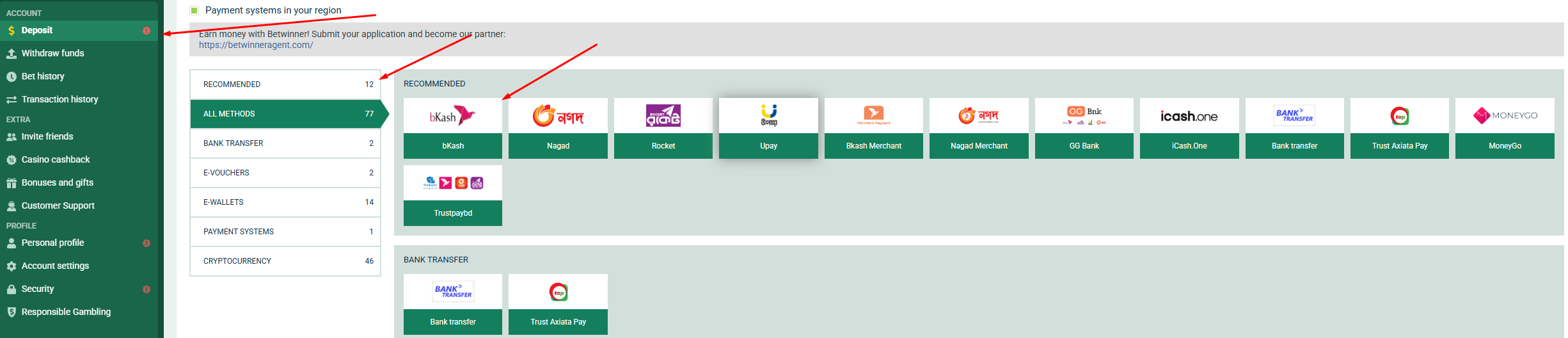Select the bKash payment logo

coord(453,116)
